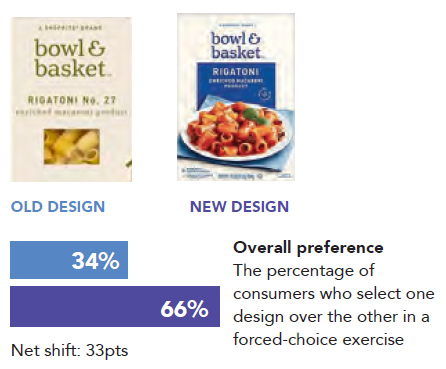Image resolution: width=446 pixels, height=369 pixels.
Task: Click the 34% value text
Action: (x=96, y=261)
